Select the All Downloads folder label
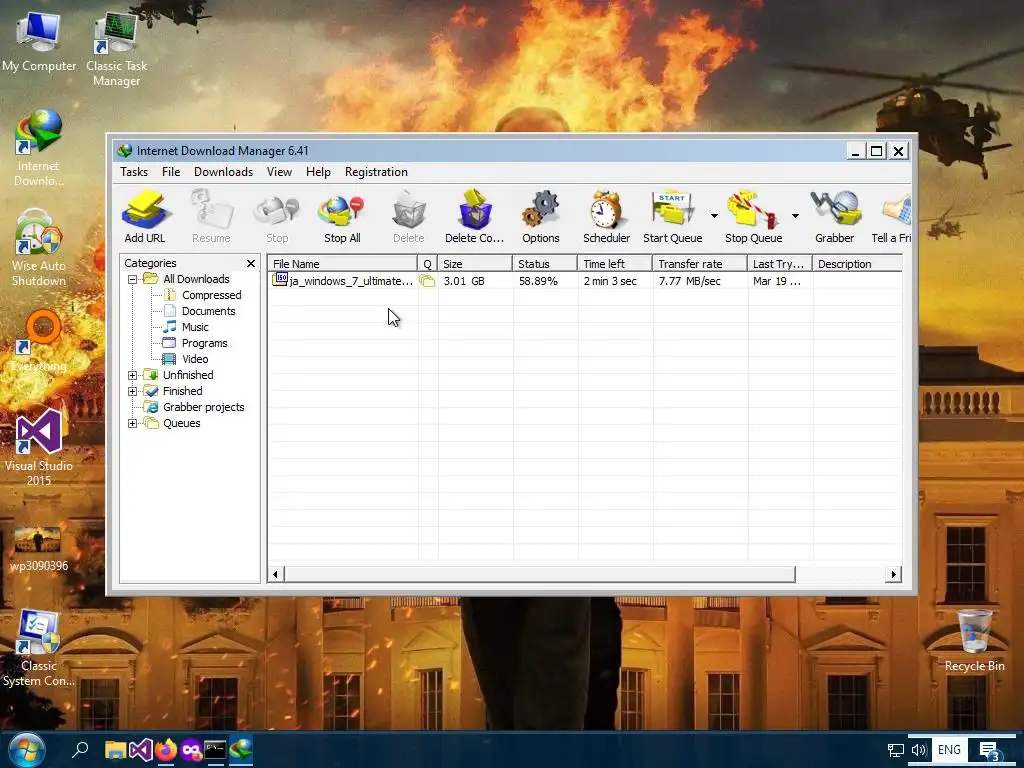This screenshot has width=1024, height=768. tap(196, 280)
